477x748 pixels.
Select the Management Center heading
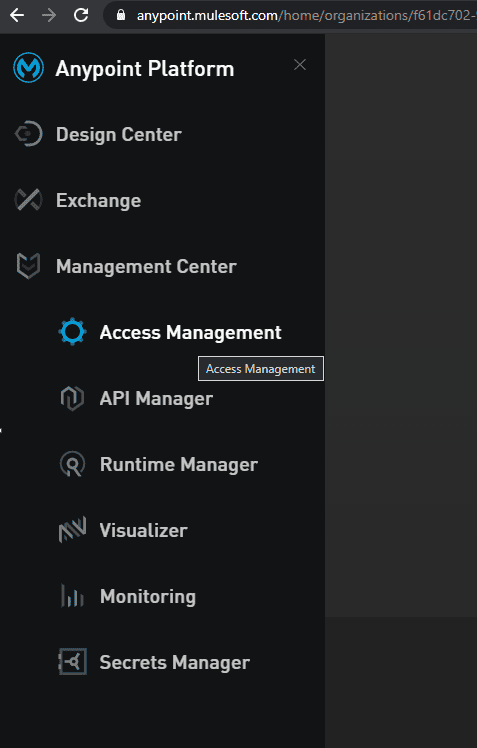click(146, 267)
